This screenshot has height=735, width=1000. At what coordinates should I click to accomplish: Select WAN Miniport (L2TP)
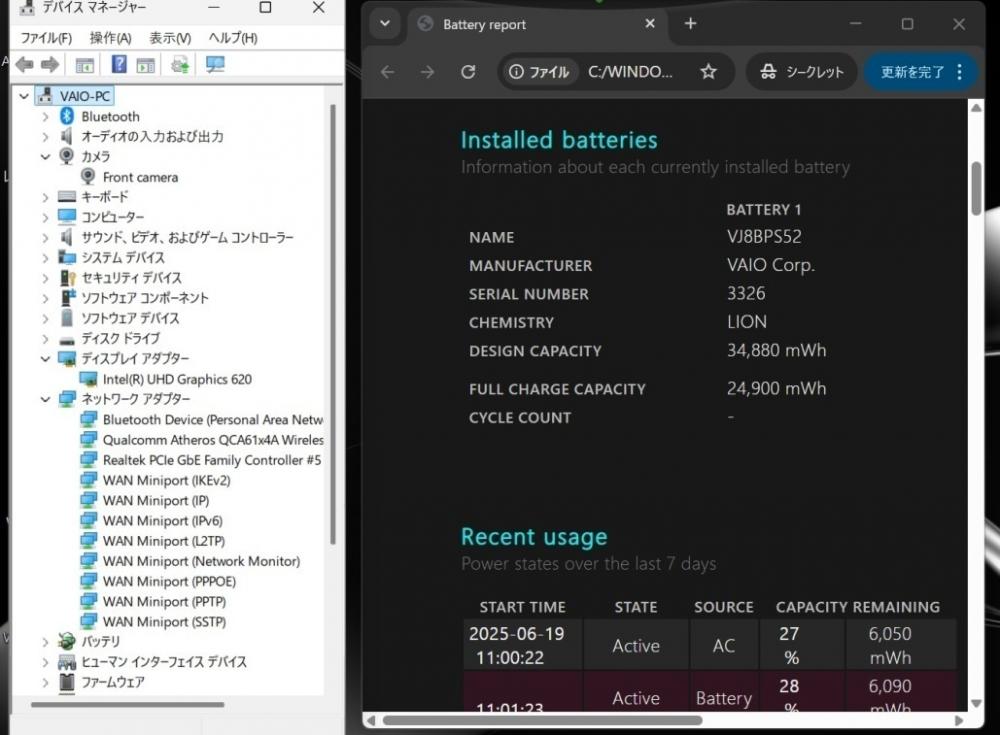pyautogui.click(x=164, y=541)
